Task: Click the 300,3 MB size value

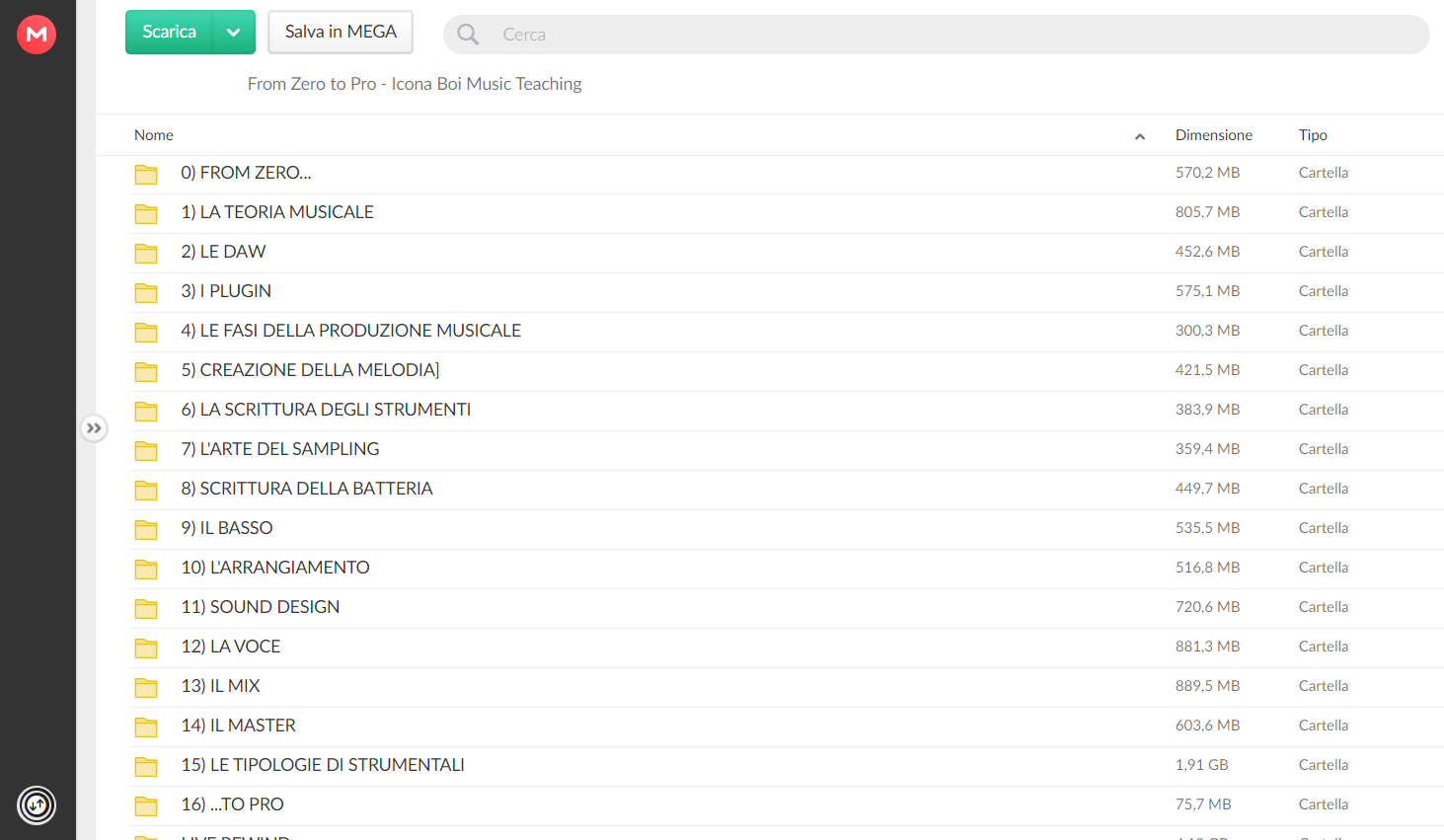Action: coord(1207,331)
